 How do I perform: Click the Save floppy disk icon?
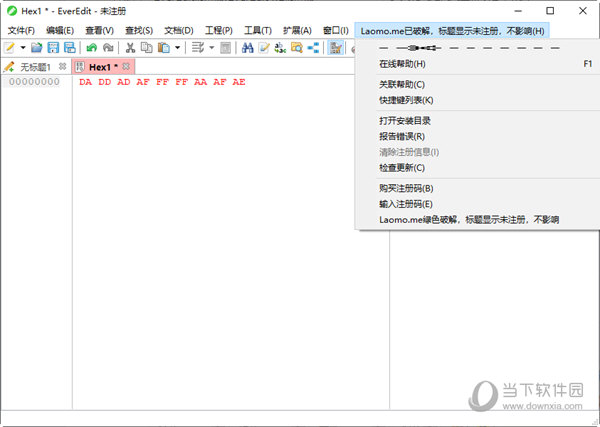pyautogui.click(x=53, y=48)
